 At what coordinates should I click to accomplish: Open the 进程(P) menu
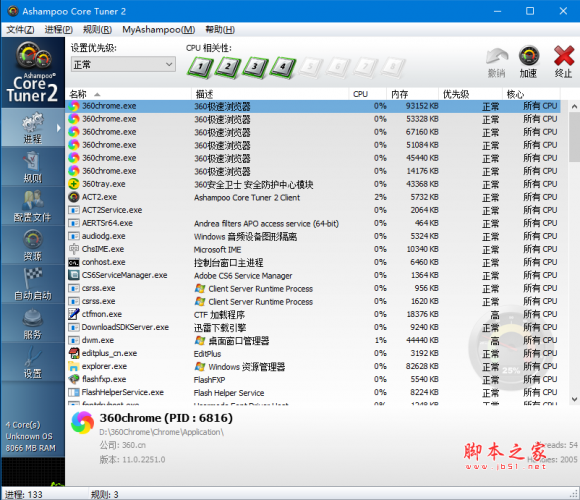pos(59,30)
